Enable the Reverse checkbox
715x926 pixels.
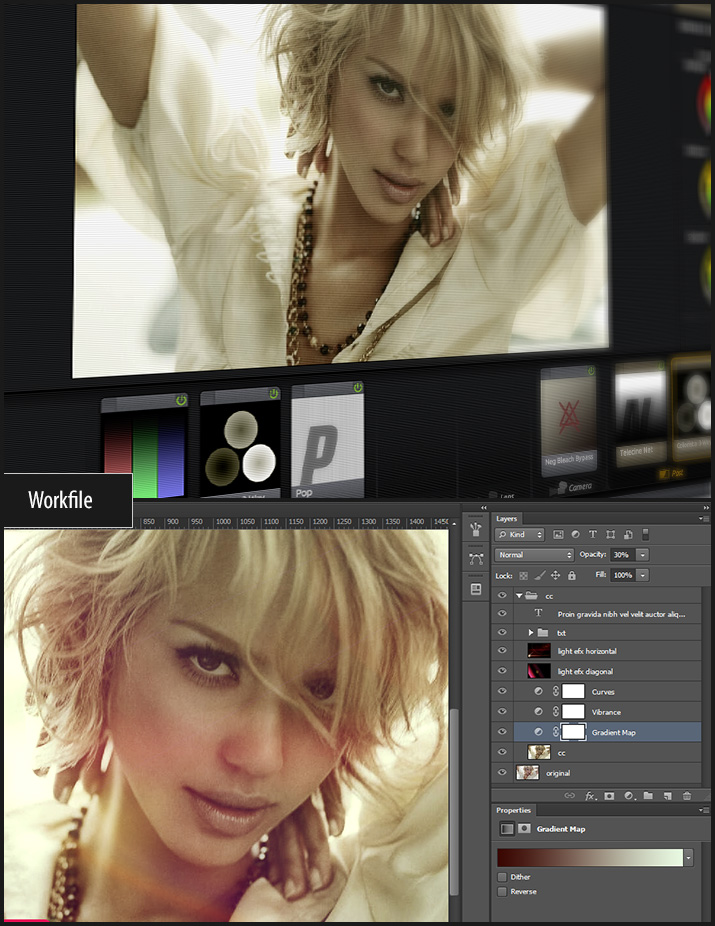coord(502,891)
